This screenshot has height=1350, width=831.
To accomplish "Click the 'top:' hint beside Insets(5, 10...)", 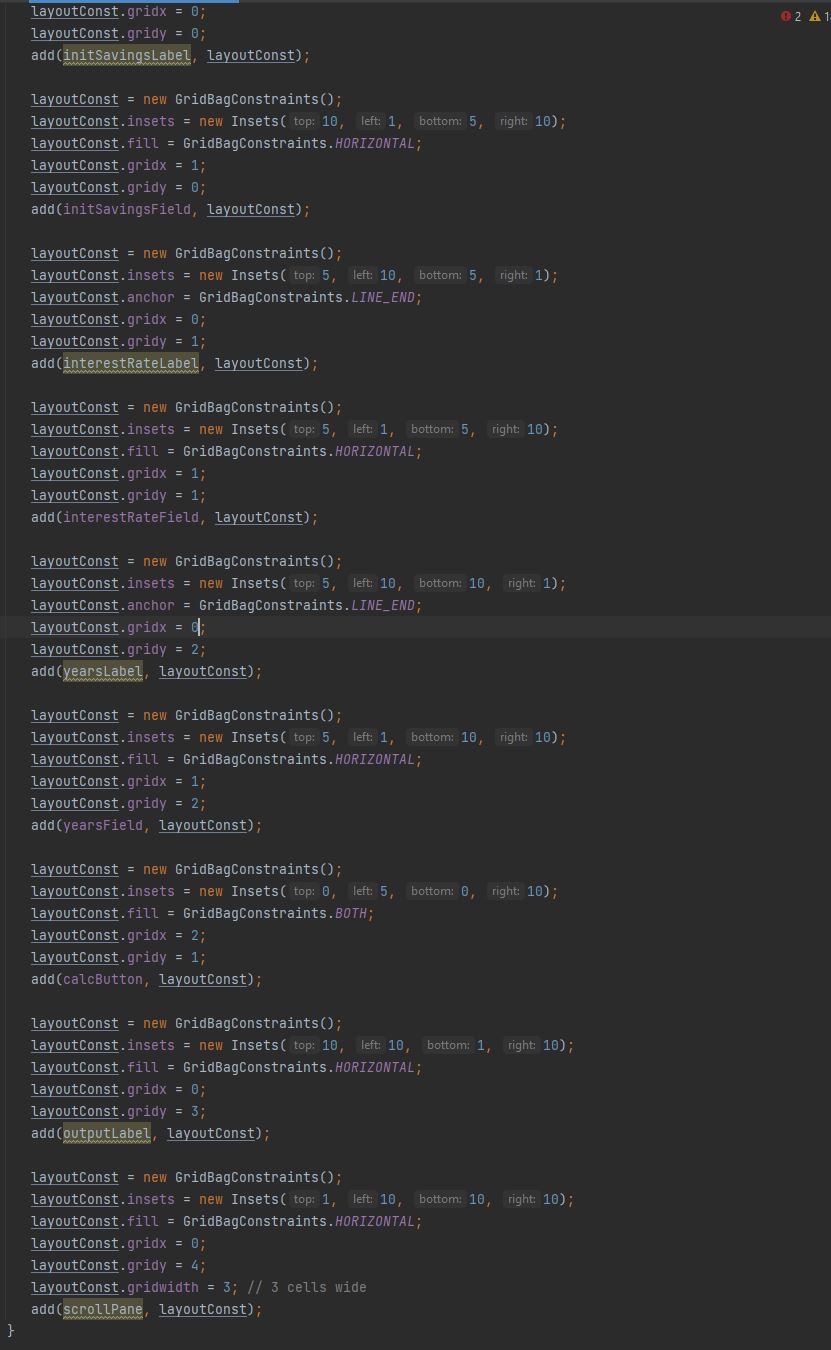I will click(x=304, y=275).
